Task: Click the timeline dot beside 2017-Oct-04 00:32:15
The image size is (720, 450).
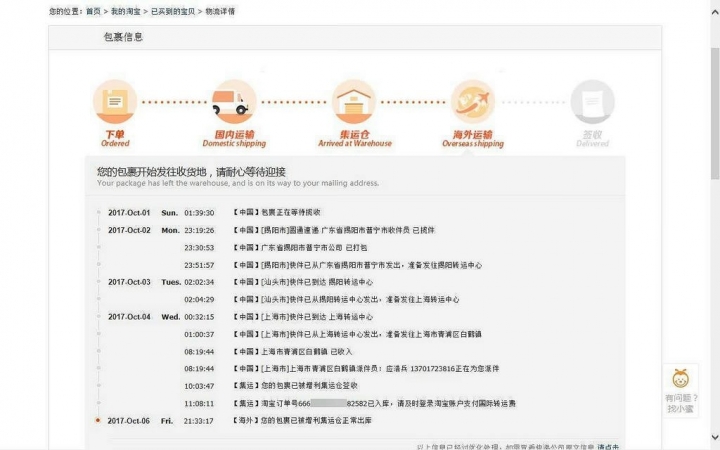Action: (x=98, y=317)
